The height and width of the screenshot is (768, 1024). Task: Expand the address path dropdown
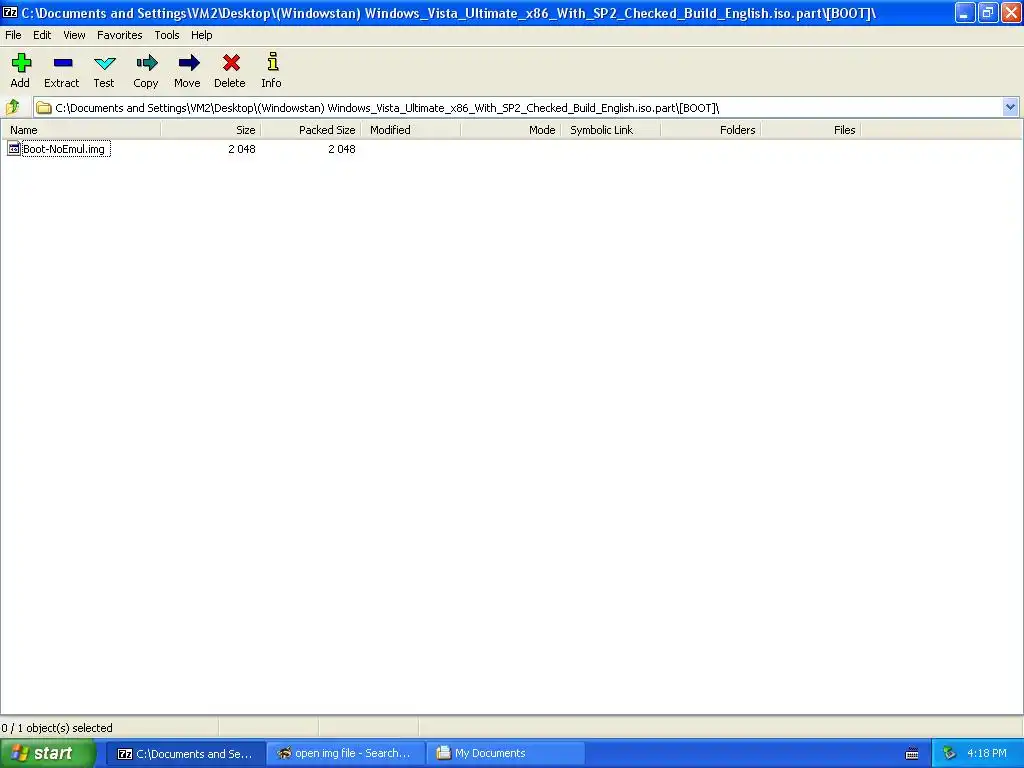click(1010, 107)
